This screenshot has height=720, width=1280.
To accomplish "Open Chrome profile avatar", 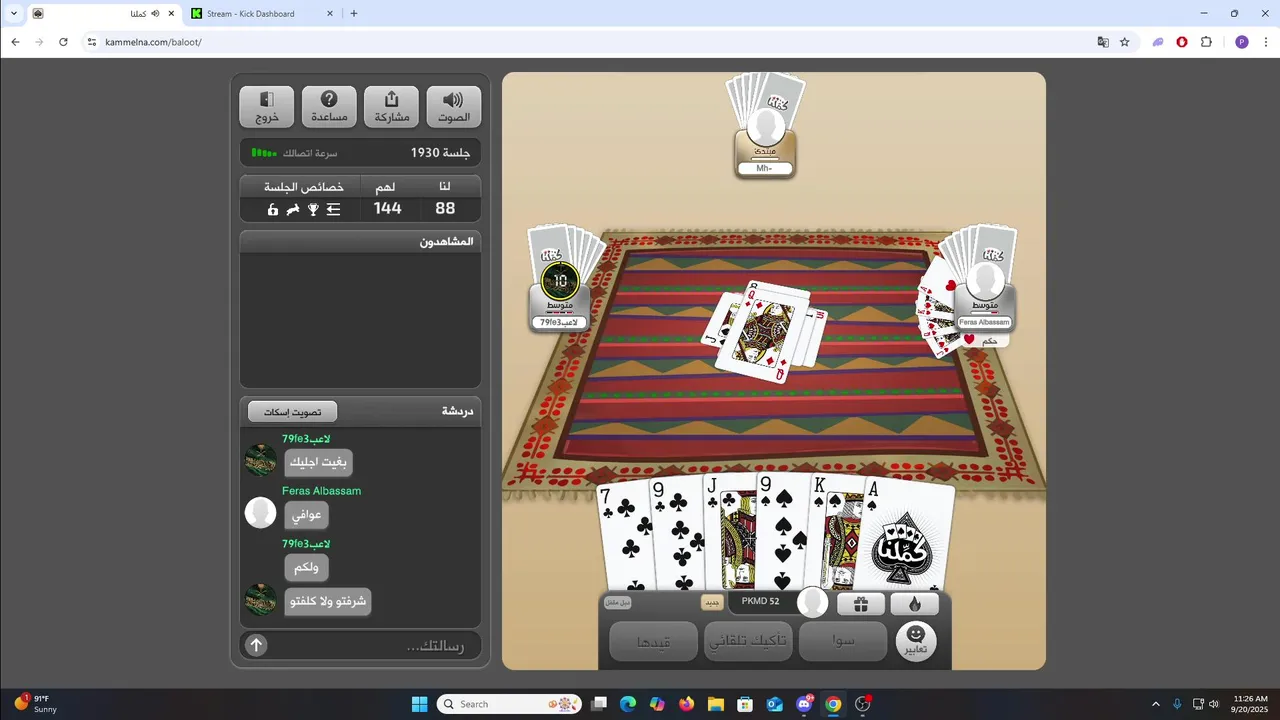I will click(x=1242, y=42).
